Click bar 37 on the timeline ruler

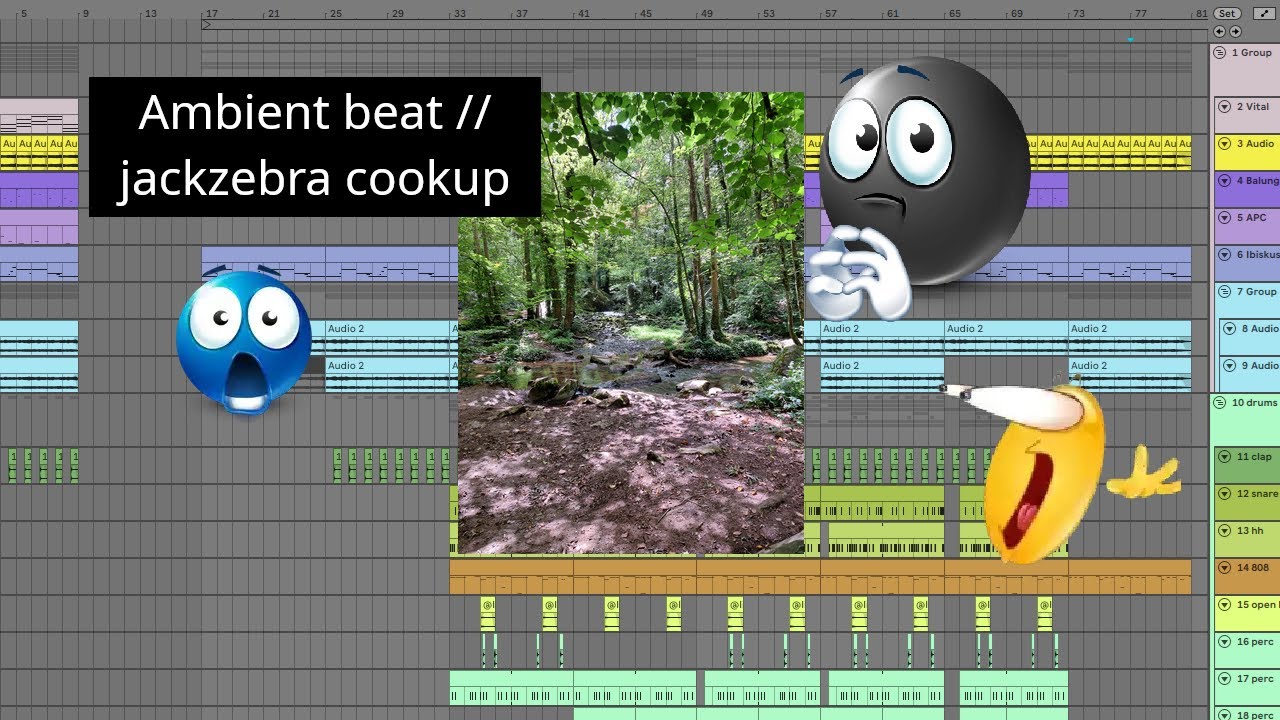522,14
